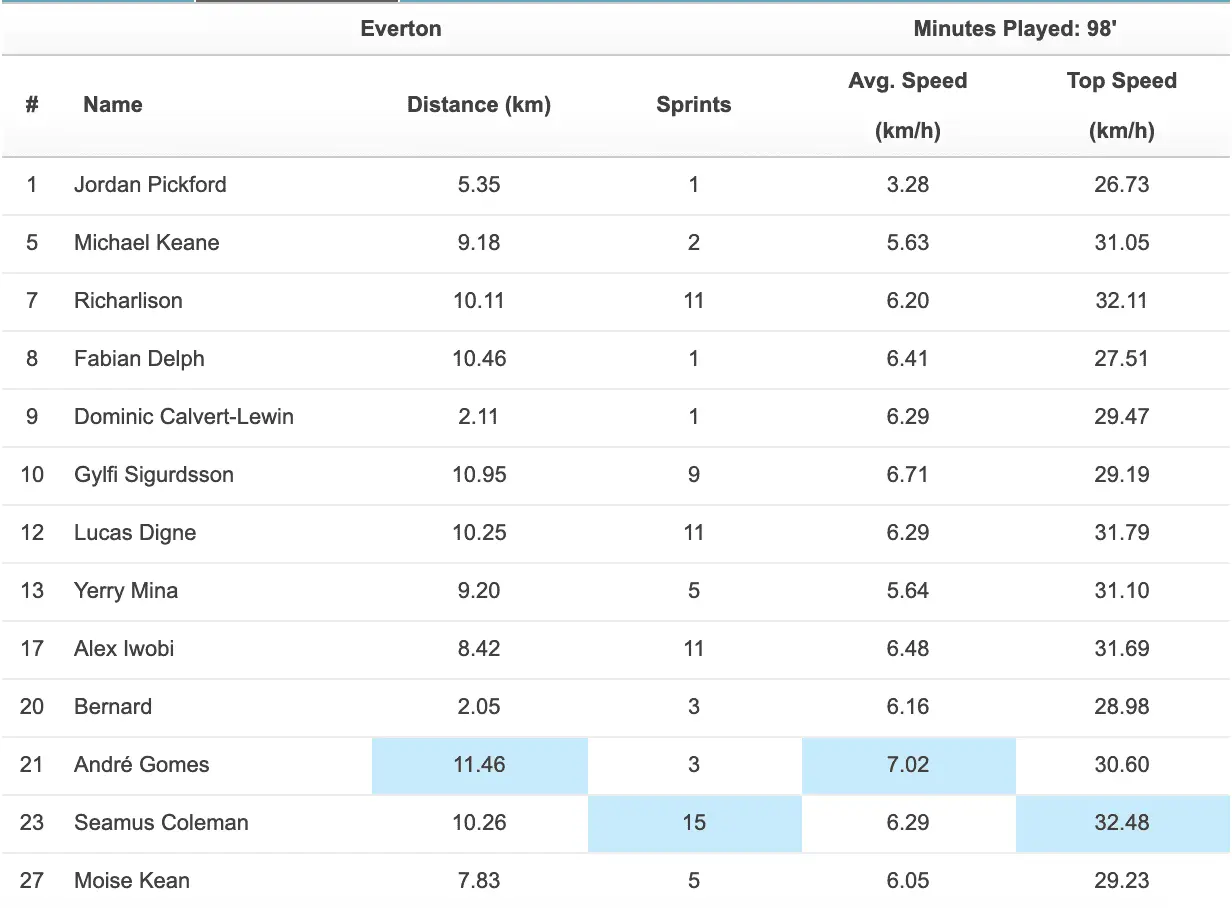
Task: Click Alex Iwobi's name in the table
Action: 124,649
